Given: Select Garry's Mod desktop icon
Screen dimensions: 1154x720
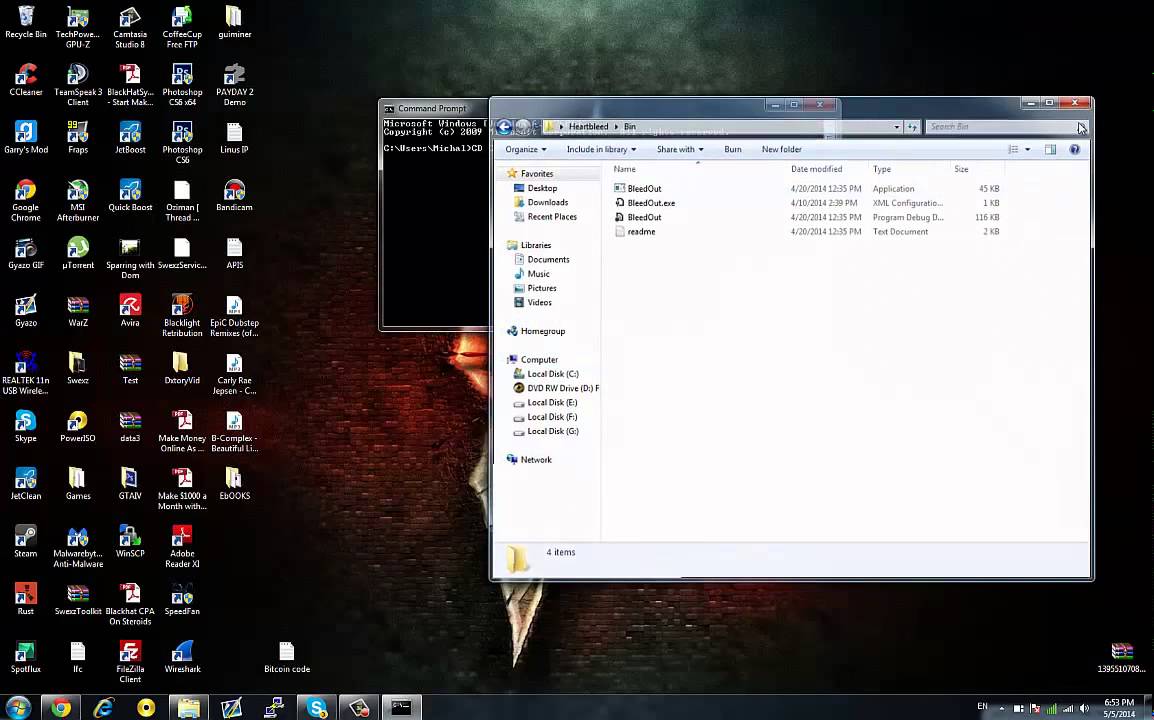Looking at the screenshot, I should (26, 138).
